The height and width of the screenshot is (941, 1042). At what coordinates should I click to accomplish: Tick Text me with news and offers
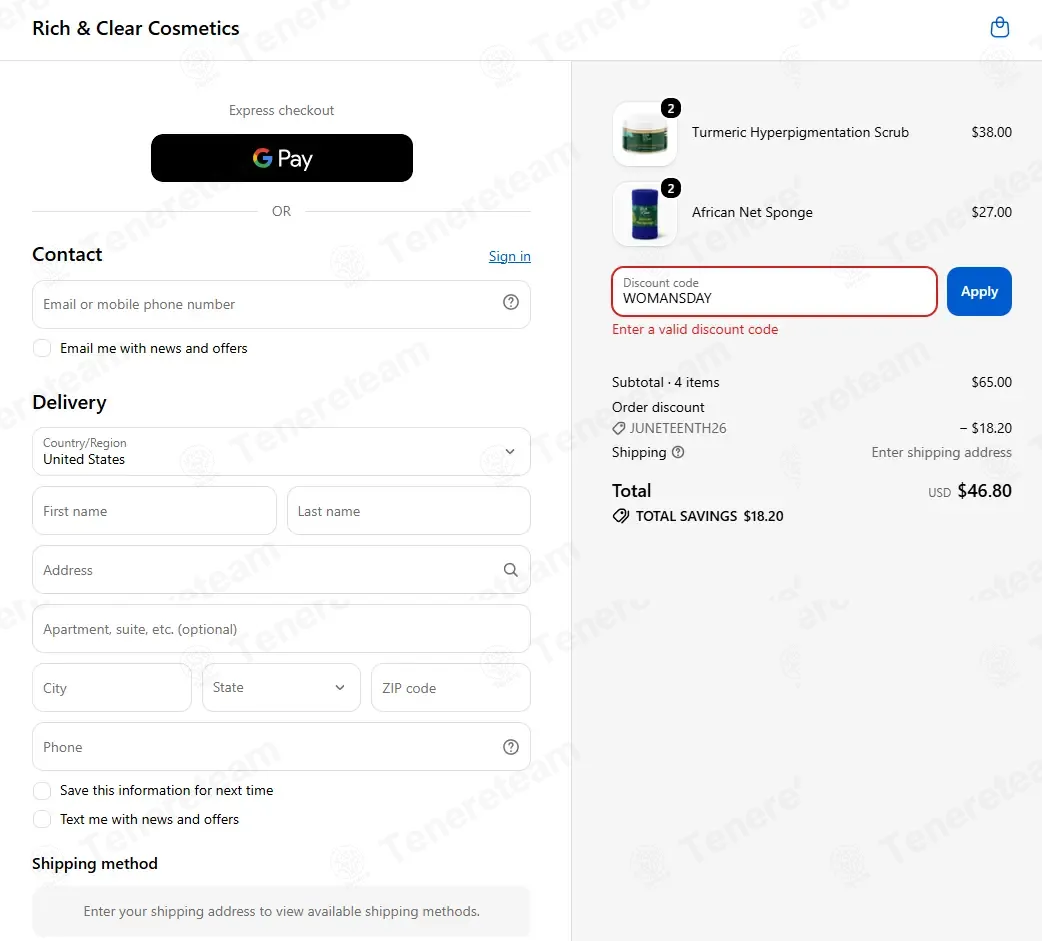coord(42,819)
